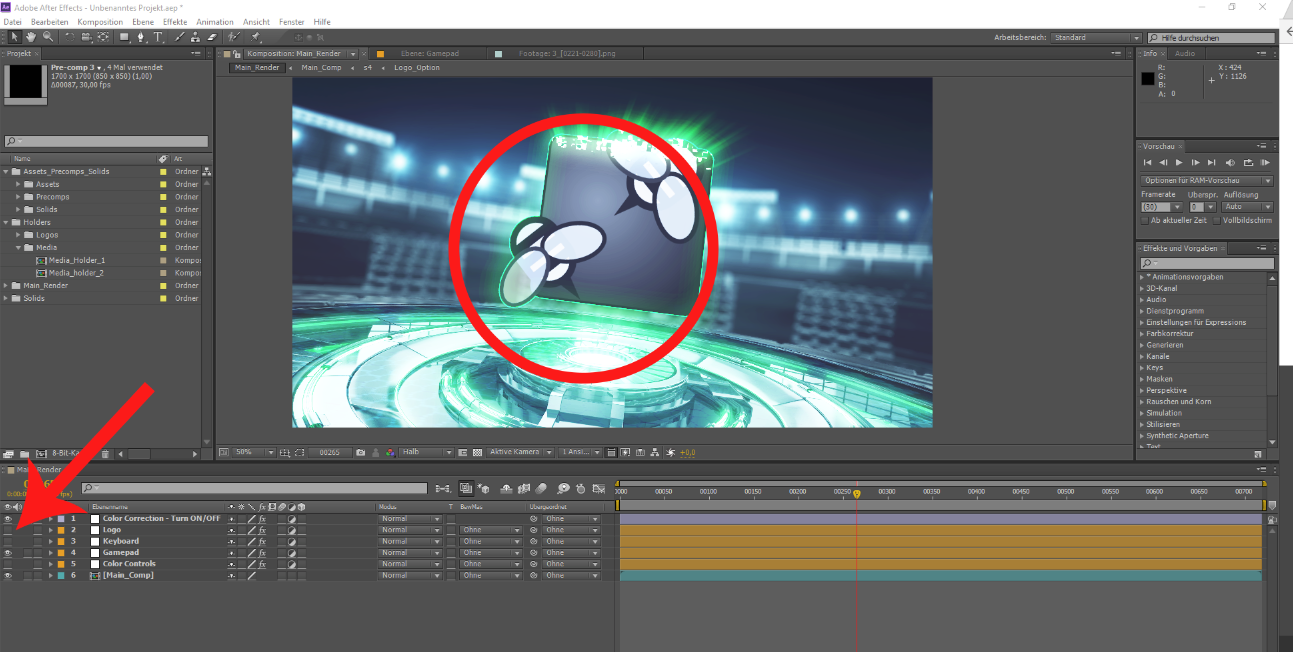Toggle the effects fx switch on Logo layer
The width and height of the screenshot is (1293, 652).
click(262, 530)
